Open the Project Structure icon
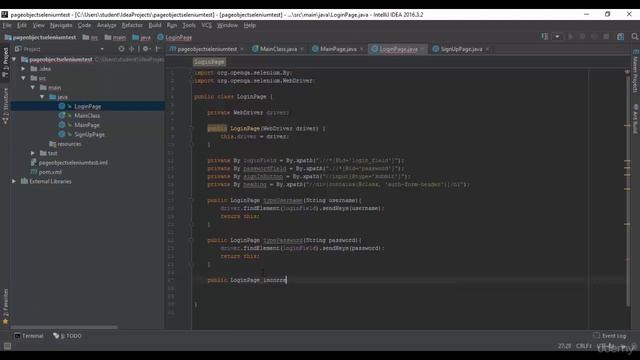Image resolution: width=640 pixels, height=360 pixels. coord(620,37)
